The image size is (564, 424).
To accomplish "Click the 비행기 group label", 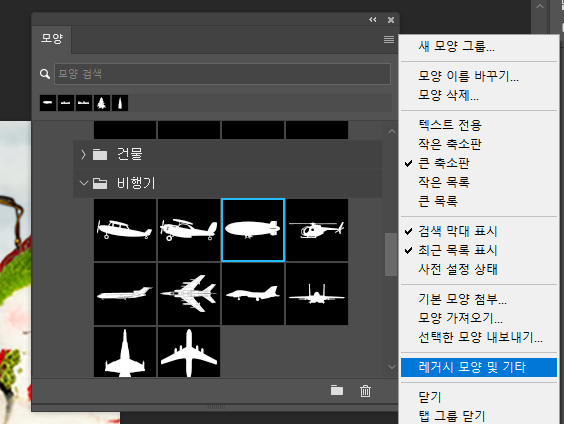I will [136, 183].
